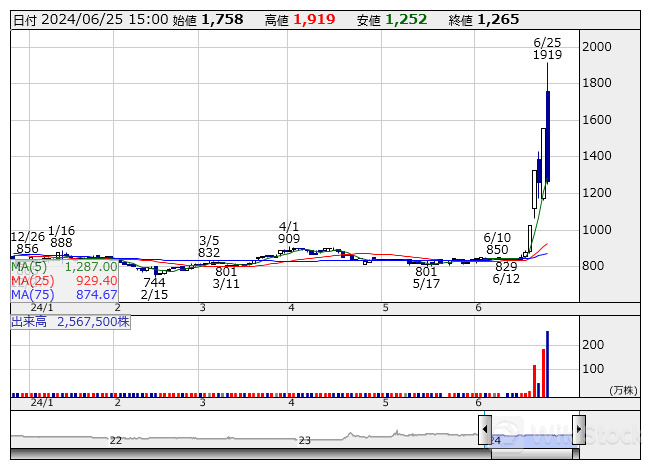
Task: Select the green MA(5) legend entry
Action: pos(64,267)
